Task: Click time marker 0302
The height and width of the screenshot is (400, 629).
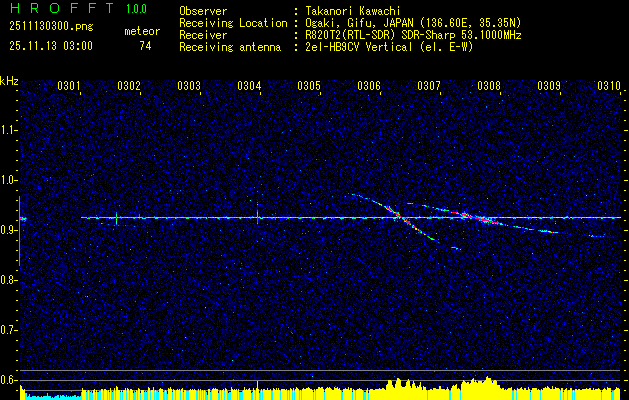Action: 129,85
